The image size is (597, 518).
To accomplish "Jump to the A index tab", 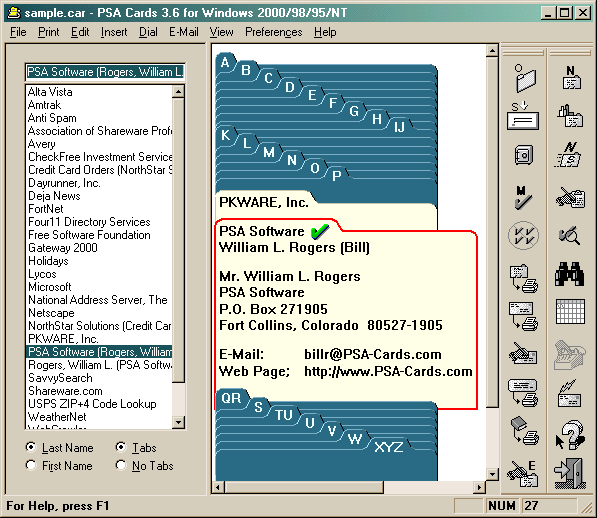I will click(225, 62).
